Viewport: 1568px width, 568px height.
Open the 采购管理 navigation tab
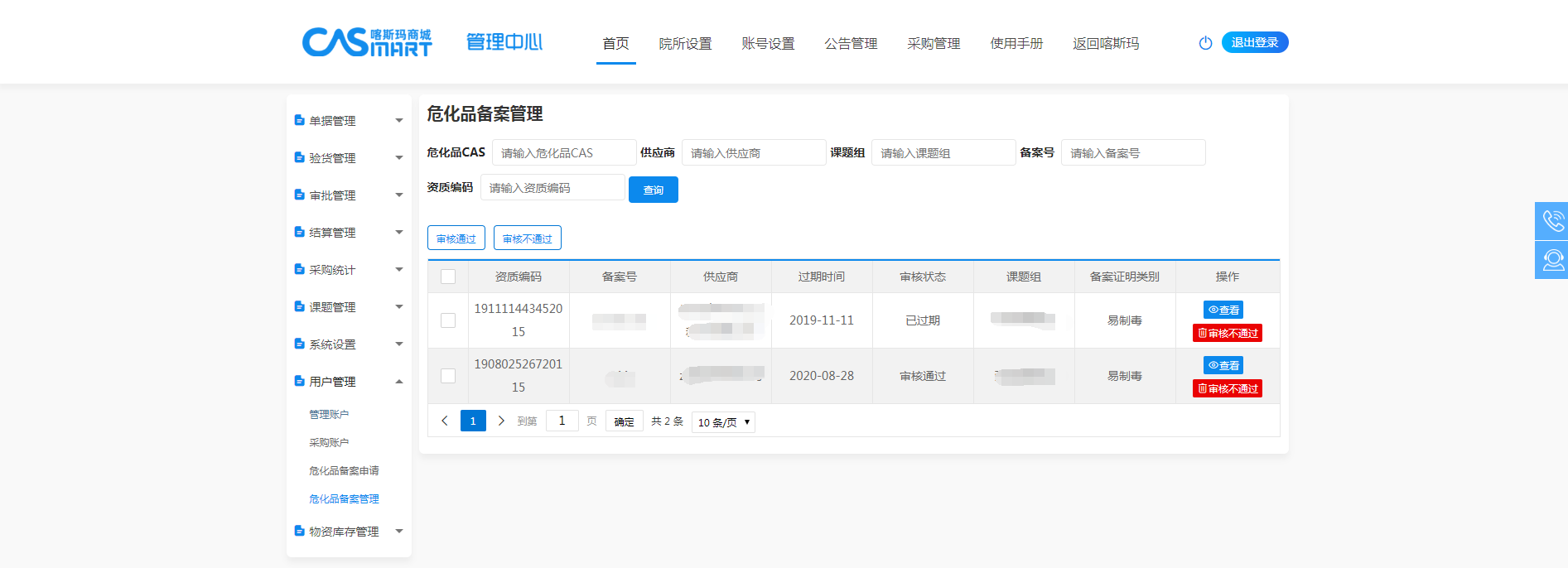(934, 44)
